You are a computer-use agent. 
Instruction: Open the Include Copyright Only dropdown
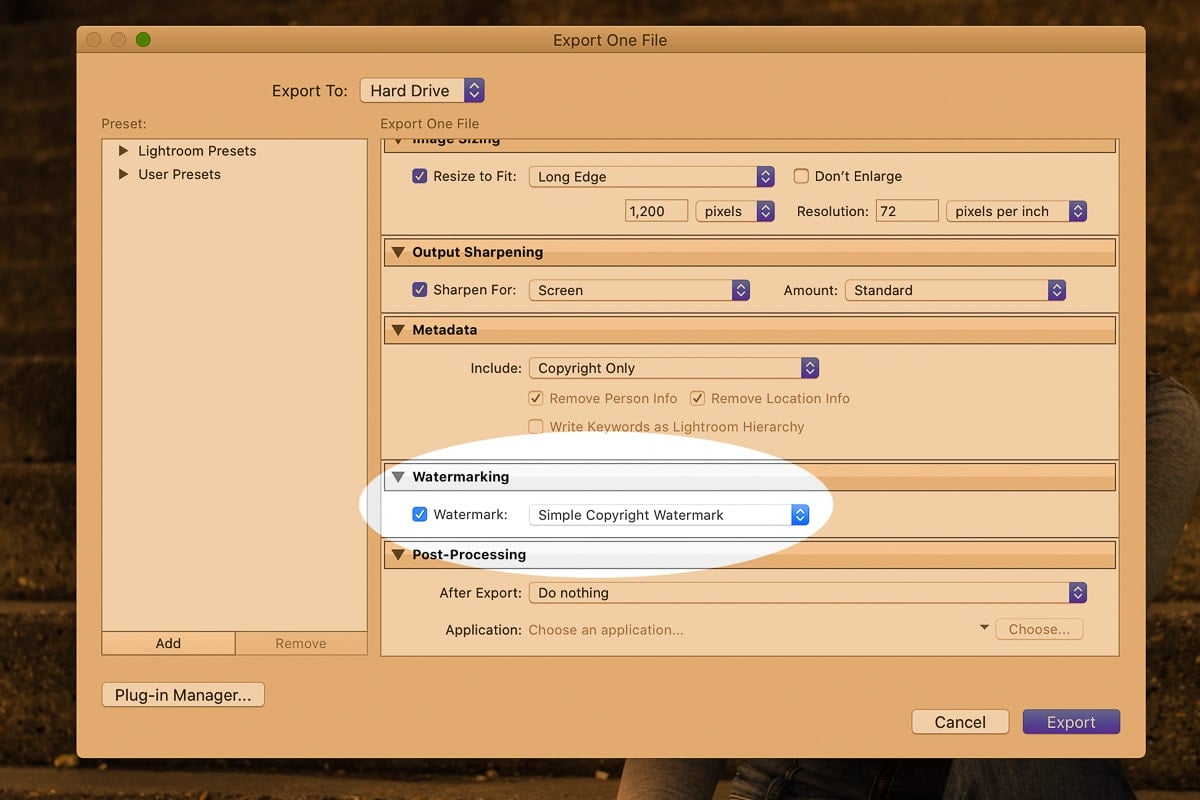pyautogui.click(x=674, y=368)
